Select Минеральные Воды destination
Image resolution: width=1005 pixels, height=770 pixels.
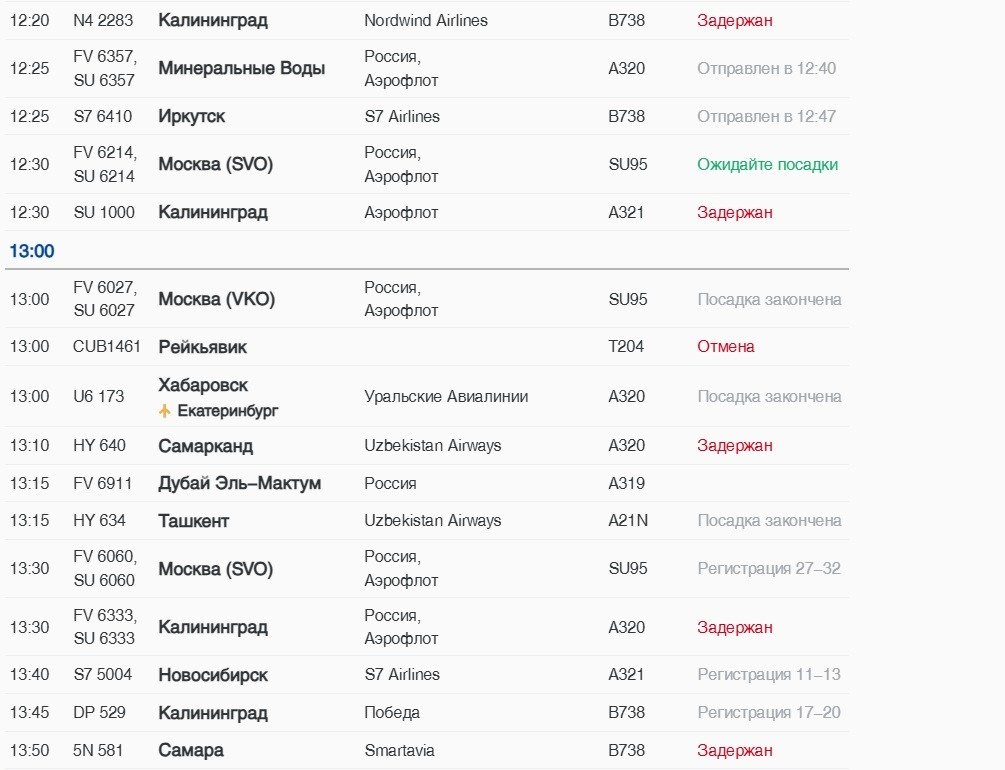point(241,69)
